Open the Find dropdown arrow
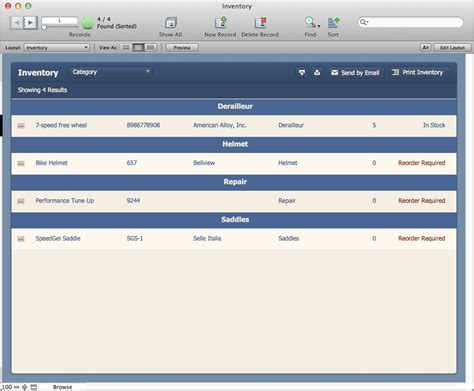The image size is (474, 391). point(319,26)
